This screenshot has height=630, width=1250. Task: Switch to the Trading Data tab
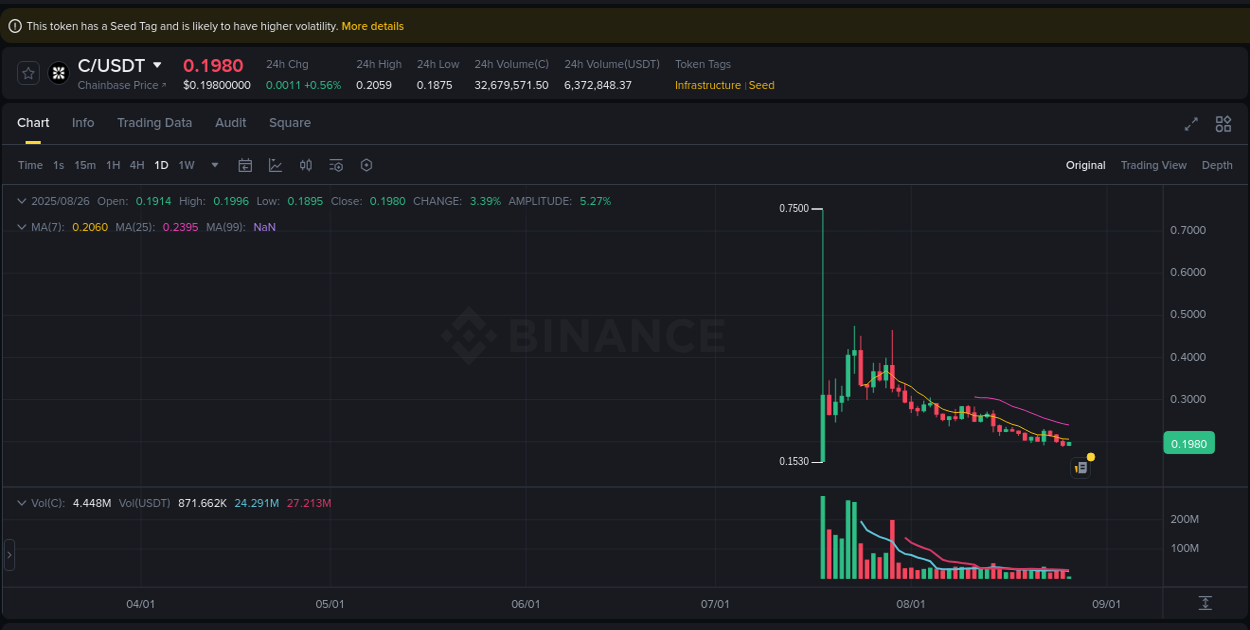point(155,122)
